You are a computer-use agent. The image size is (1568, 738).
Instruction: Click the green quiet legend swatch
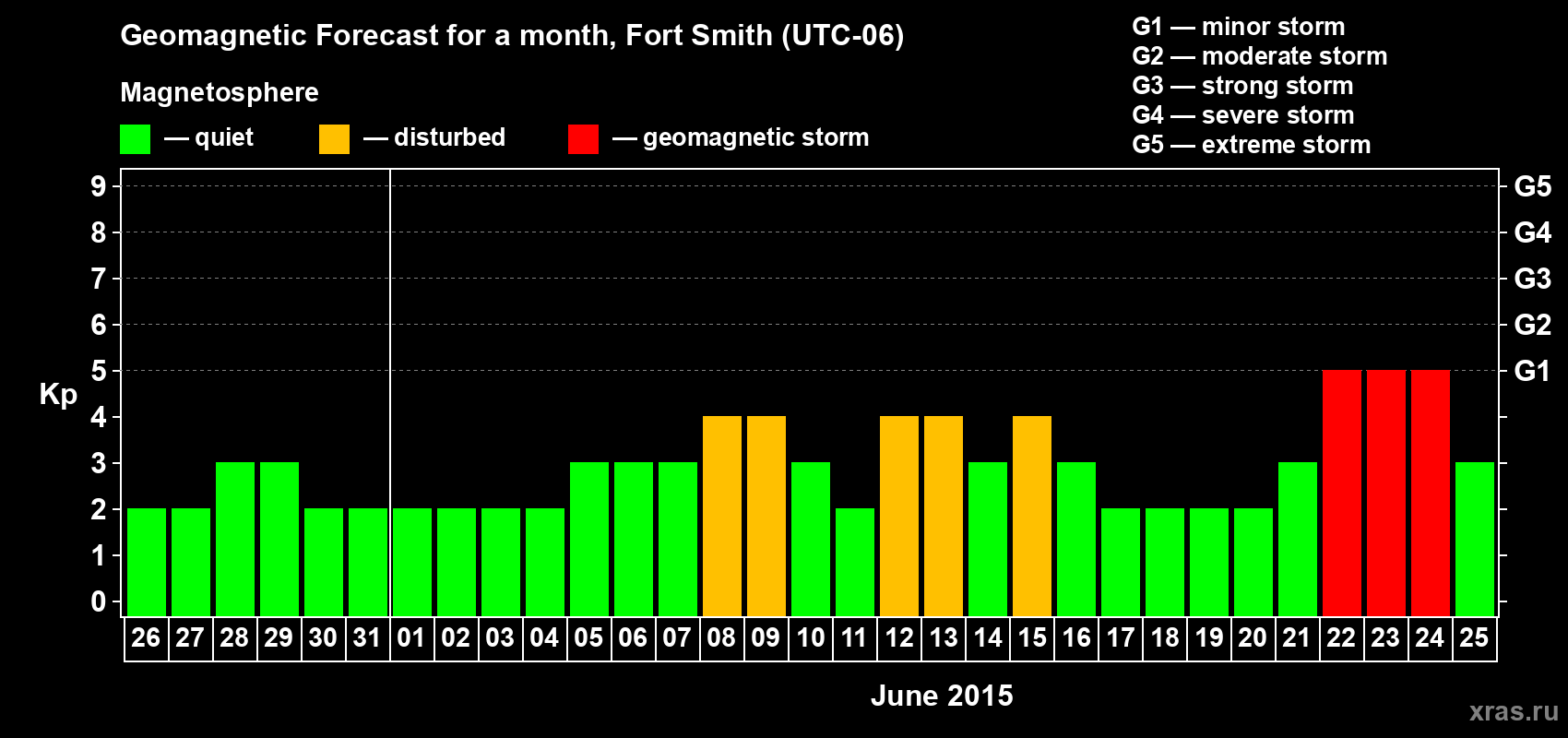pyautogui.click(x=135, y=139)
